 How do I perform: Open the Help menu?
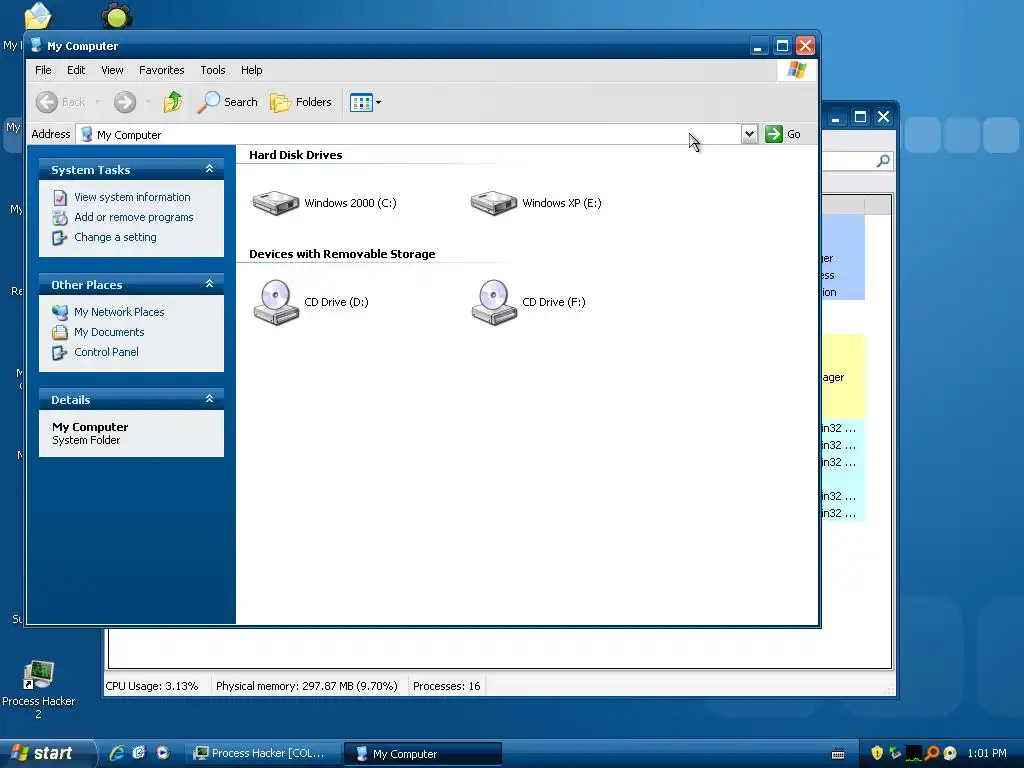(x=251, y=70)
